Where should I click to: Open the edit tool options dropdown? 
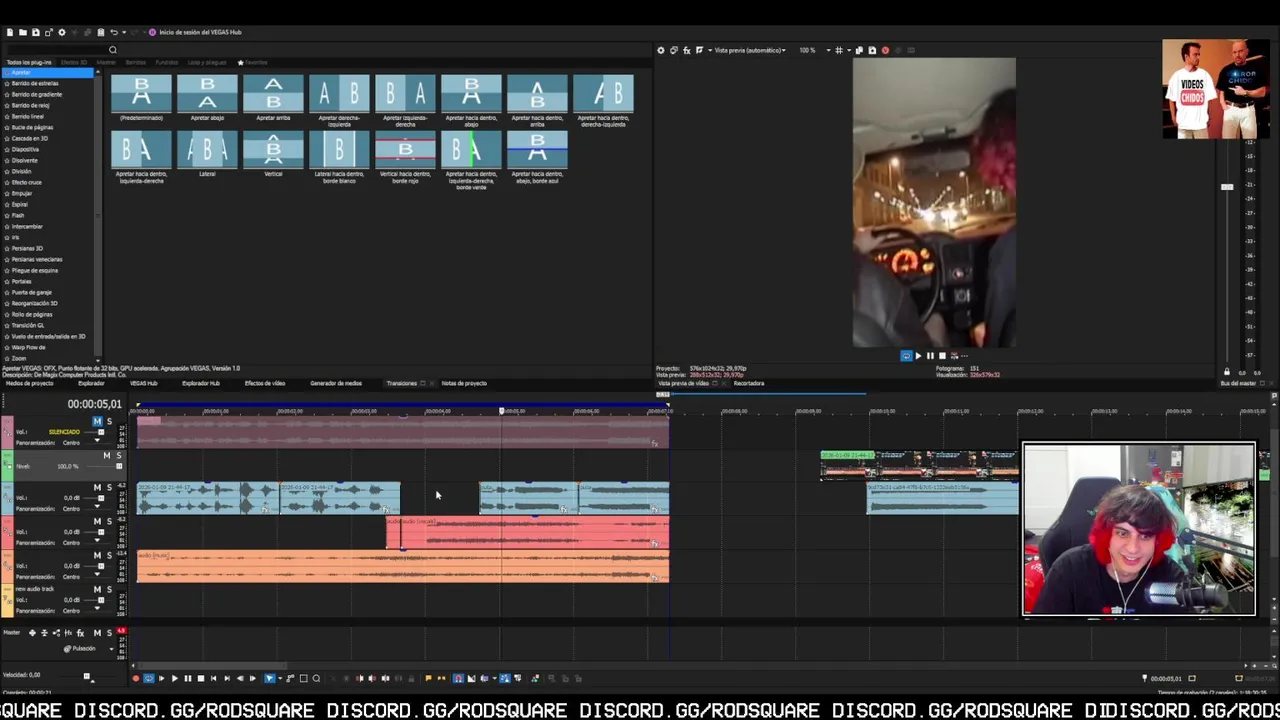click(280, 678)
